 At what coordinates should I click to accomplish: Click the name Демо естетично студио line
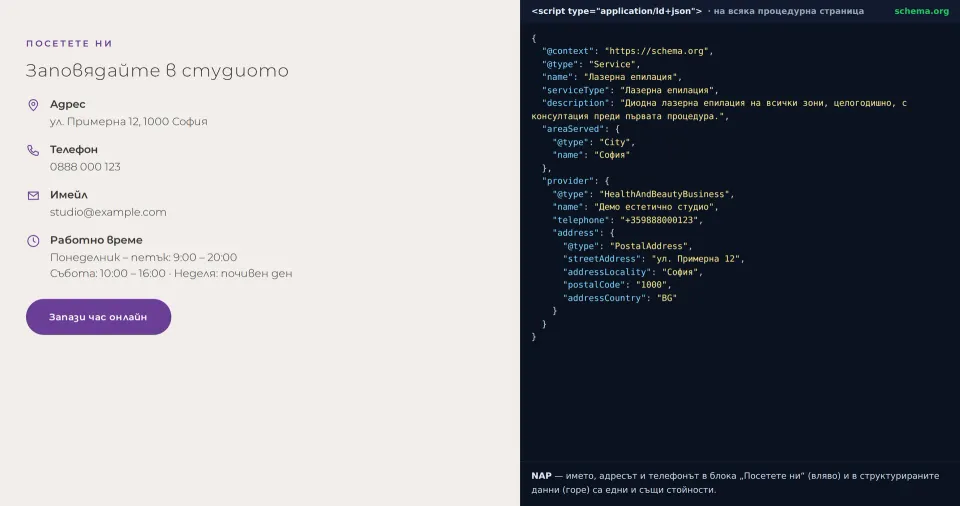tap(636, 207)
